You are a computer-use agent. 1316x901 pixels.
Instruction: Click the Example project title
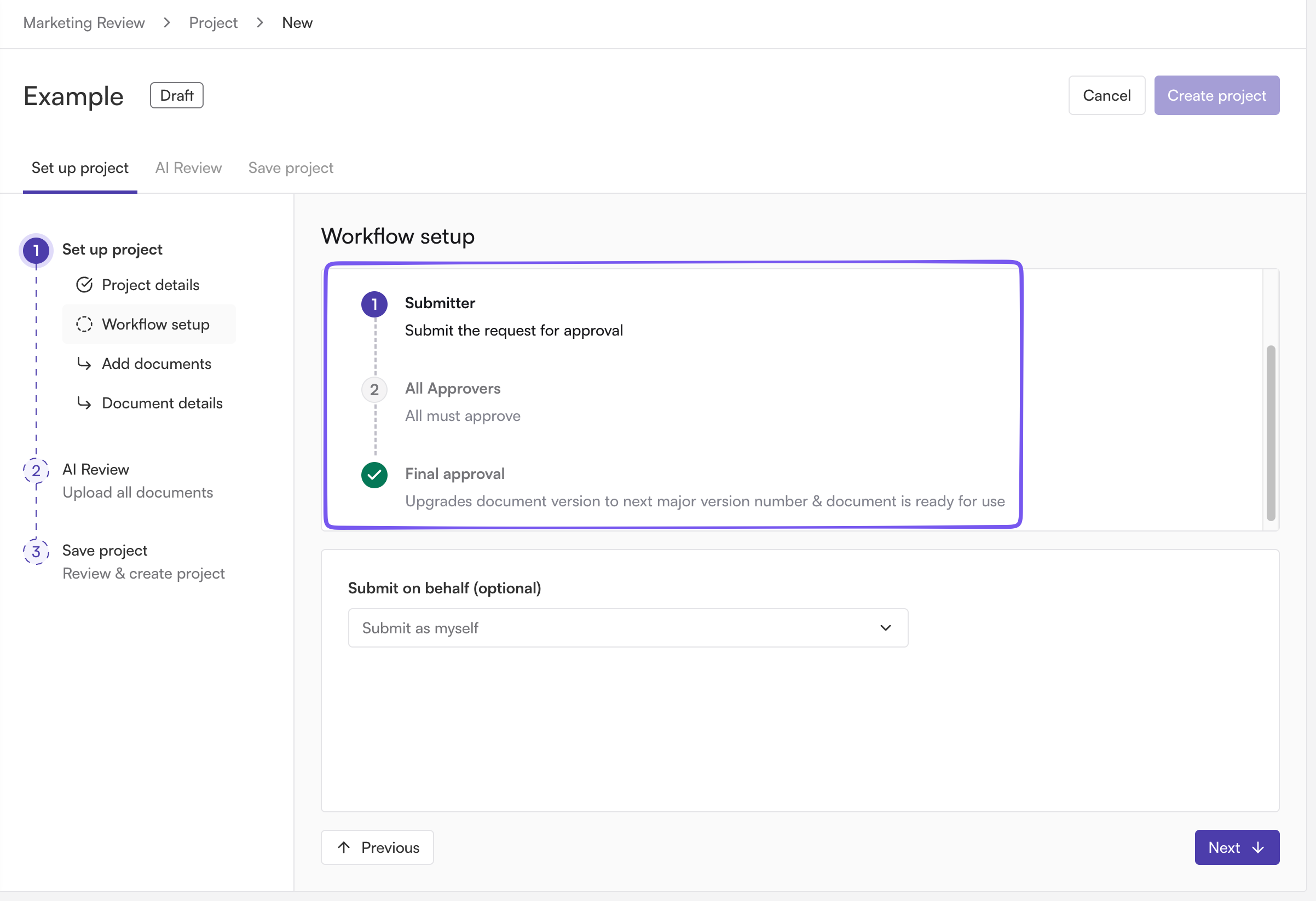point(73,96)
